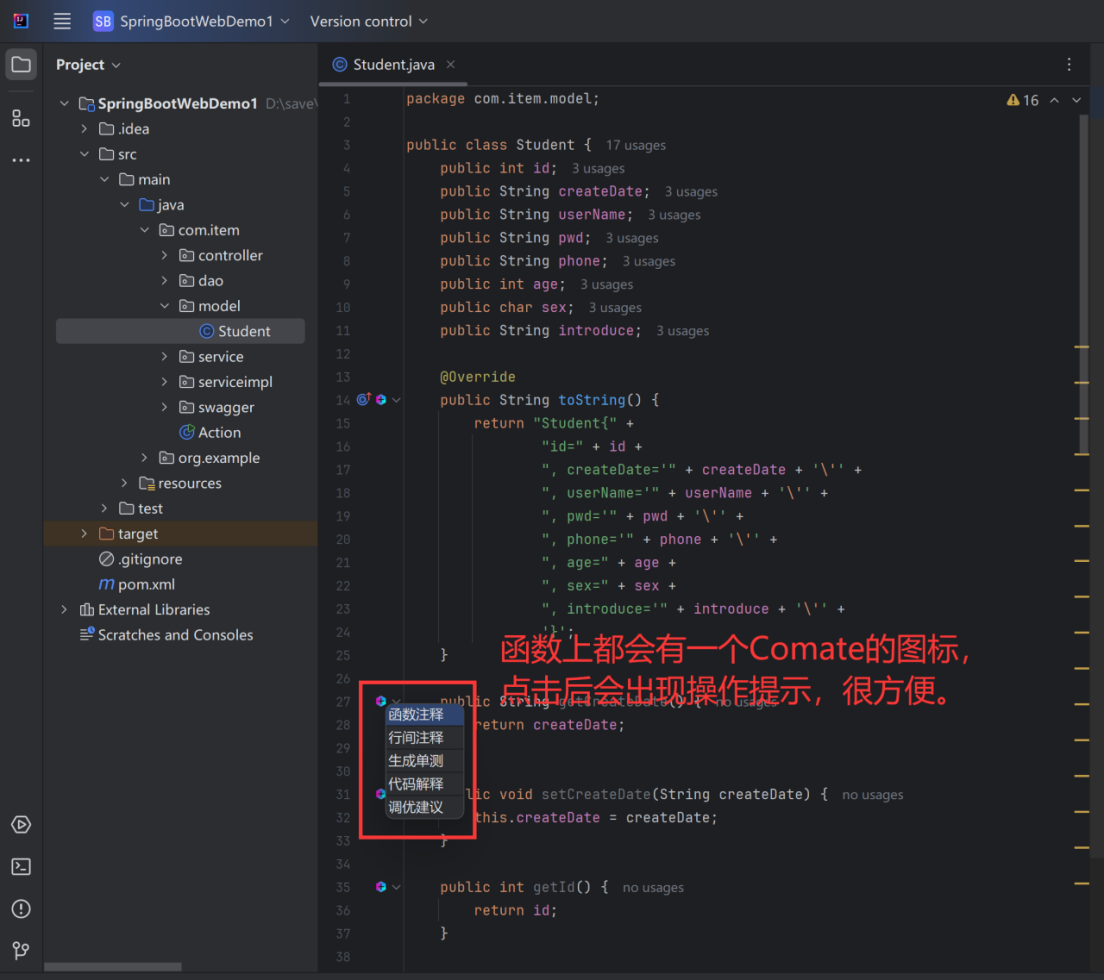Click 3 usages hint beside introduce field
The height and width of the screenshot is (980, 1104).
tap(682, 331)
